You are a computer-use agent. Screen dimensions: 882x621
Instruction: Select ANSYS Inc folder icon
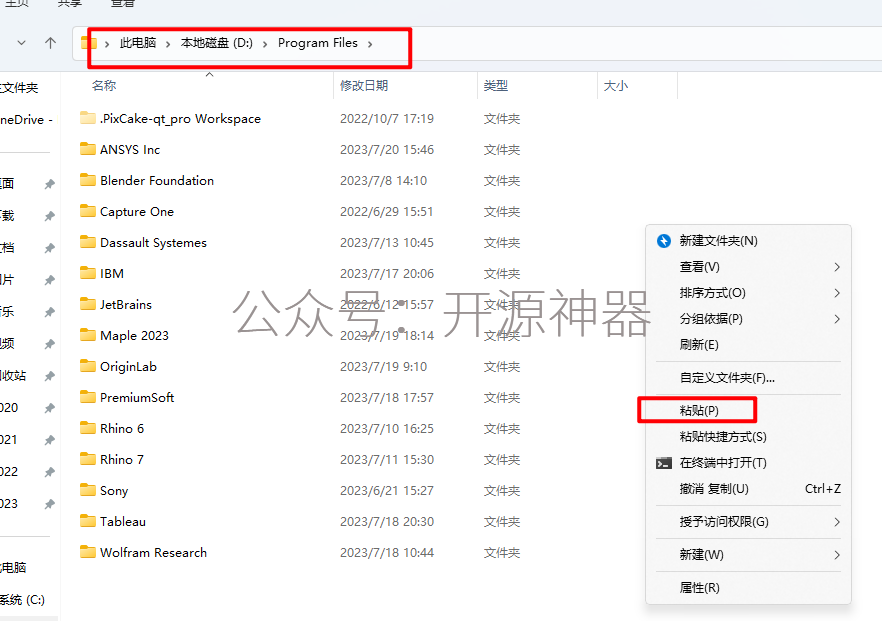pos(88,148)
